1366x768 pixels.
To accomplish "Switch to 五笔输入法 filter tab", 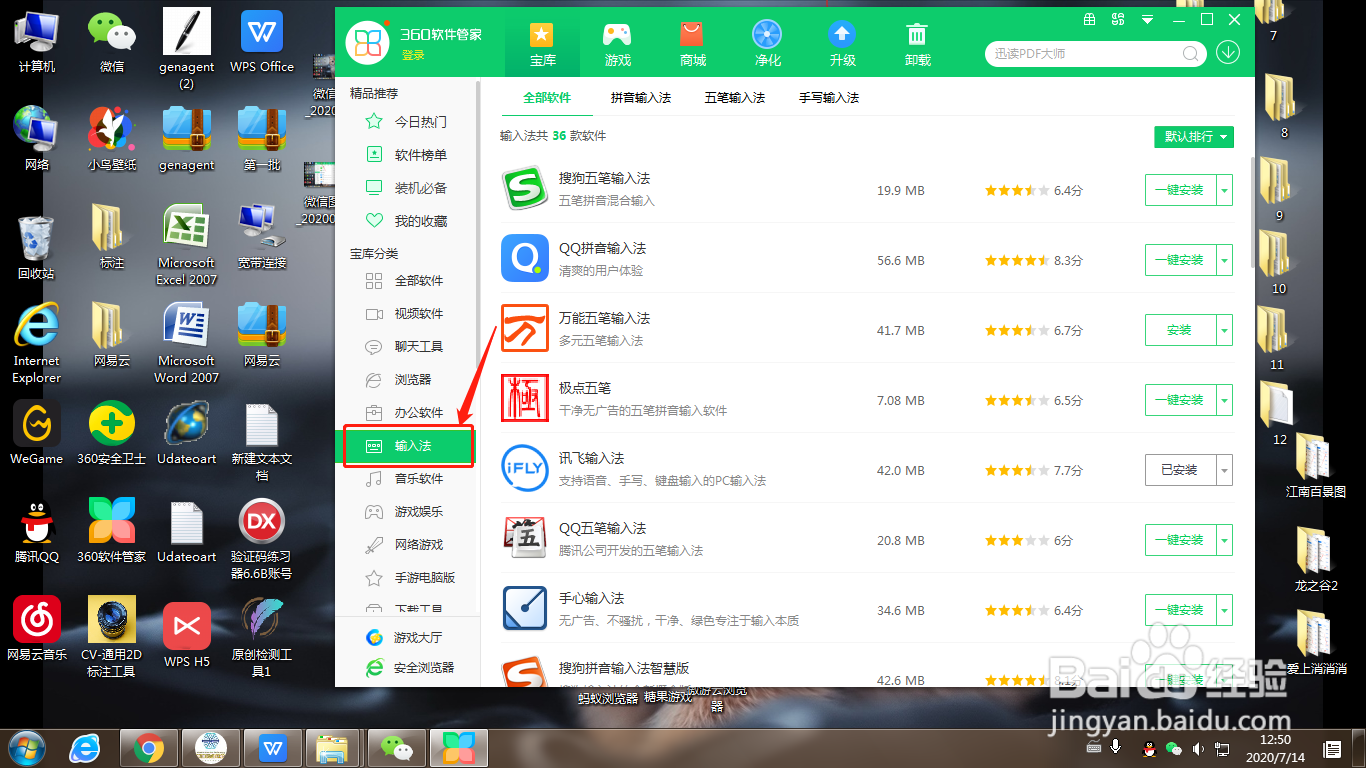I will coord(735,98).
